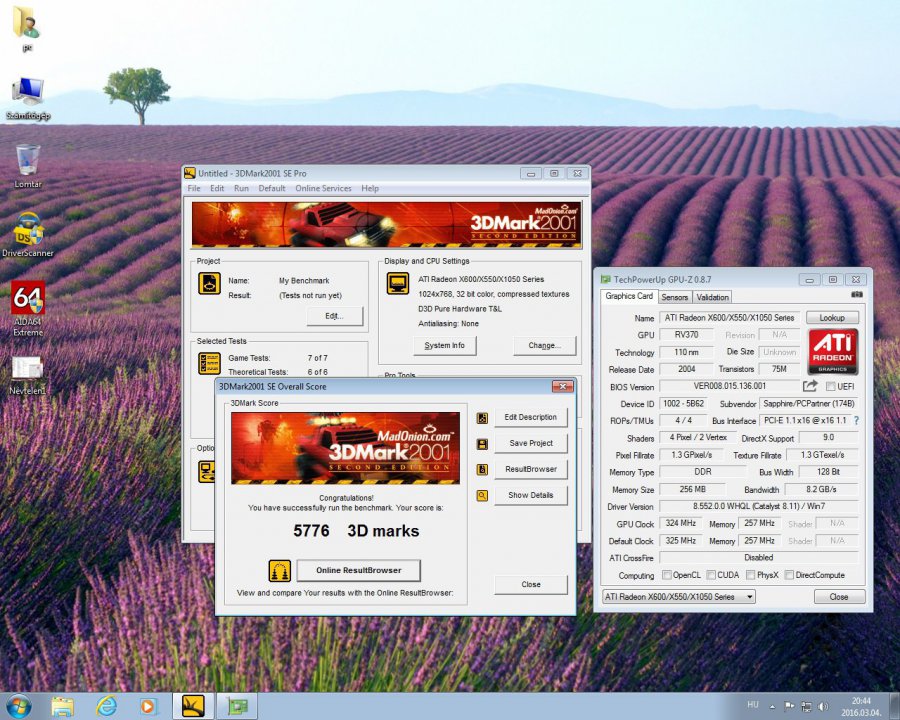Show hidden tray icons arrow
This screenshot has height=720, width=900.
pos(772,706)
